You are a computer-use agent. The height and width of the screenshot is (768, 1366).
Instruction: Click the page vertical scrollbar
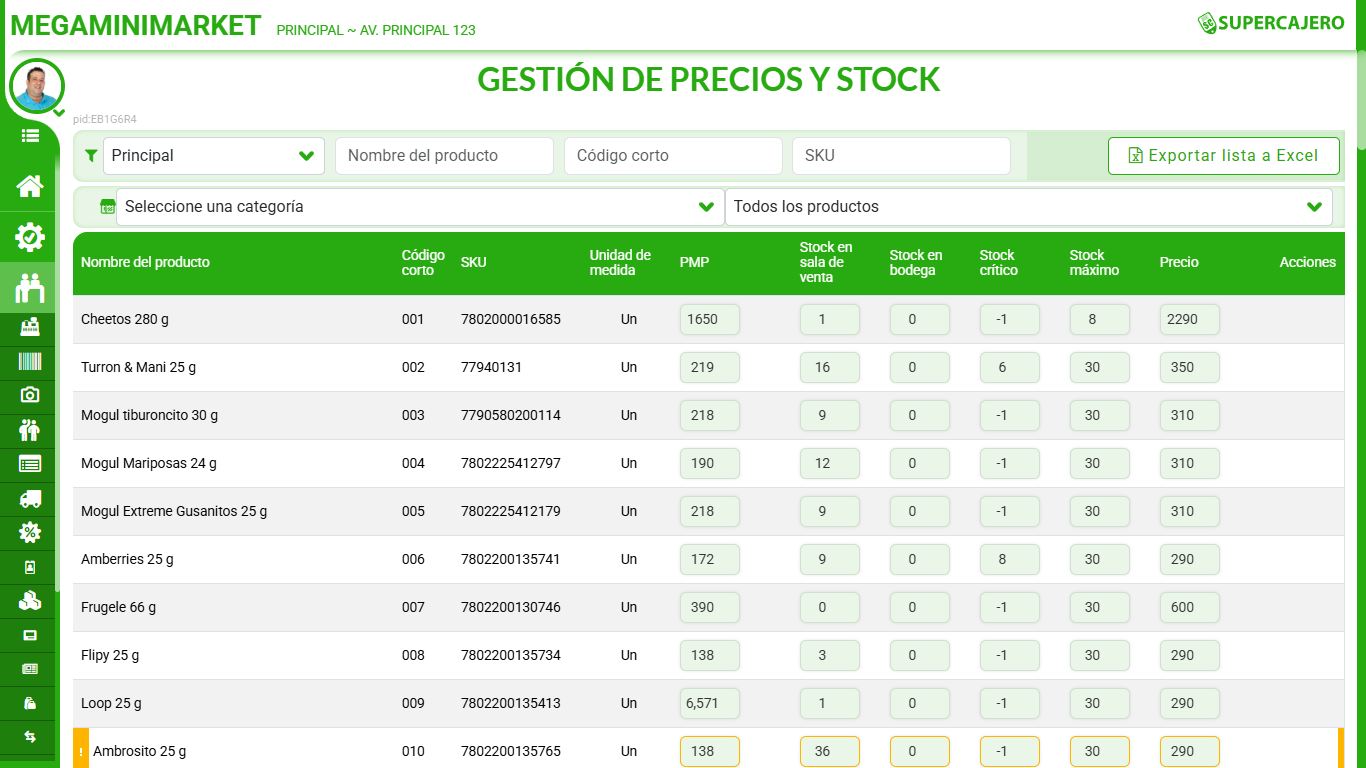point(1361,100)
